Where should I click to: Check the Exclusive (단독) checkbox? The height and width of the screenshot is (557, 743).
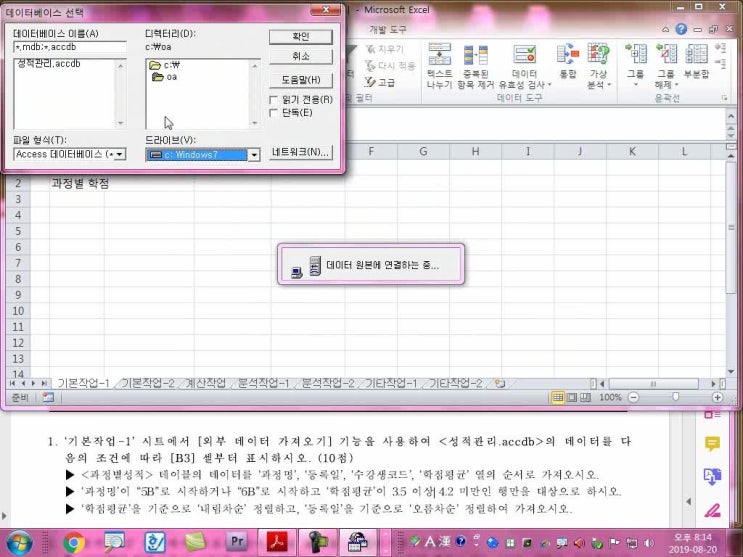(x=273, y=113)
